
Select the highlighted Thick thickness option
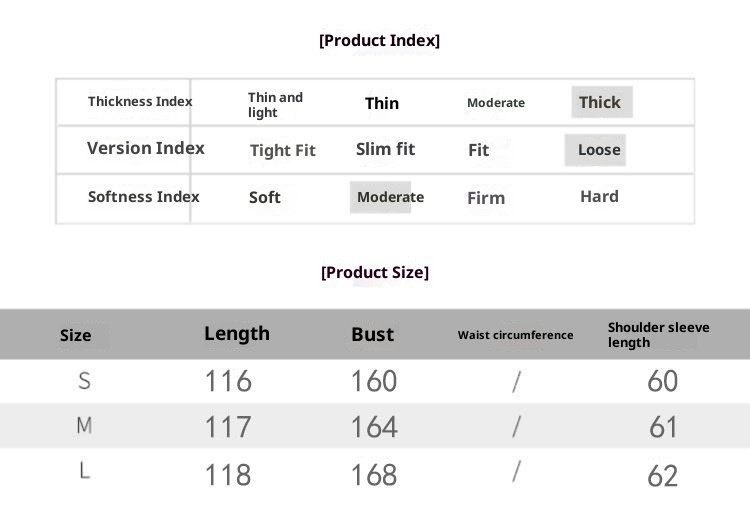point(601,102)
